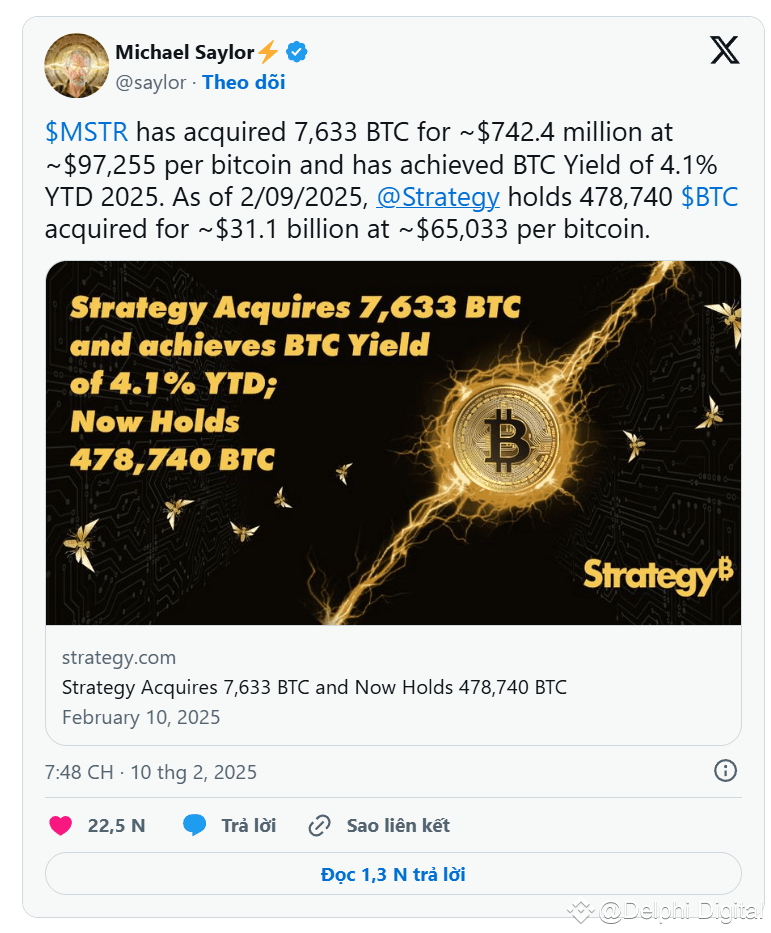
Task: Click the article headline below the image
Action: click(x=314, y=687)
